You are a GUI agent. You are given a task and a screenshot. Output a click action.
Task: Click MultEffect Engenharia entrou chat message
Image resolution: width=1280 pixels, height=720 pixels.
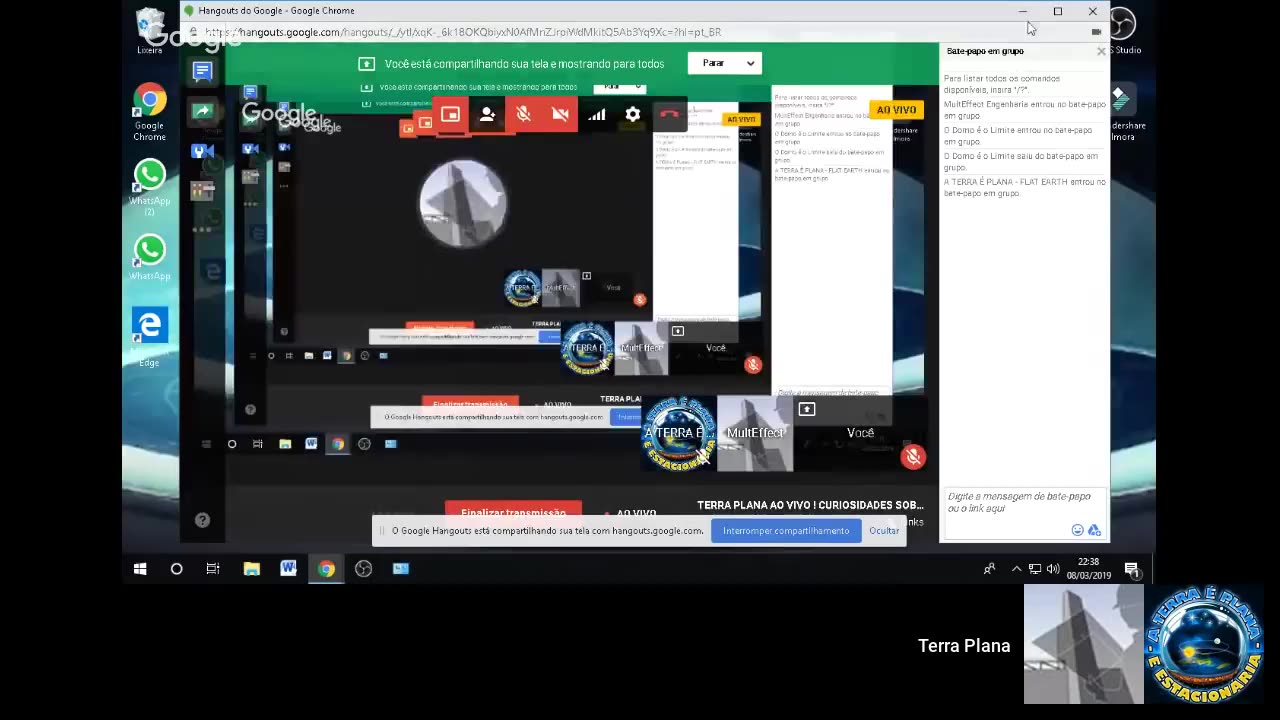pyautogui.click(x=1025, y=110)
